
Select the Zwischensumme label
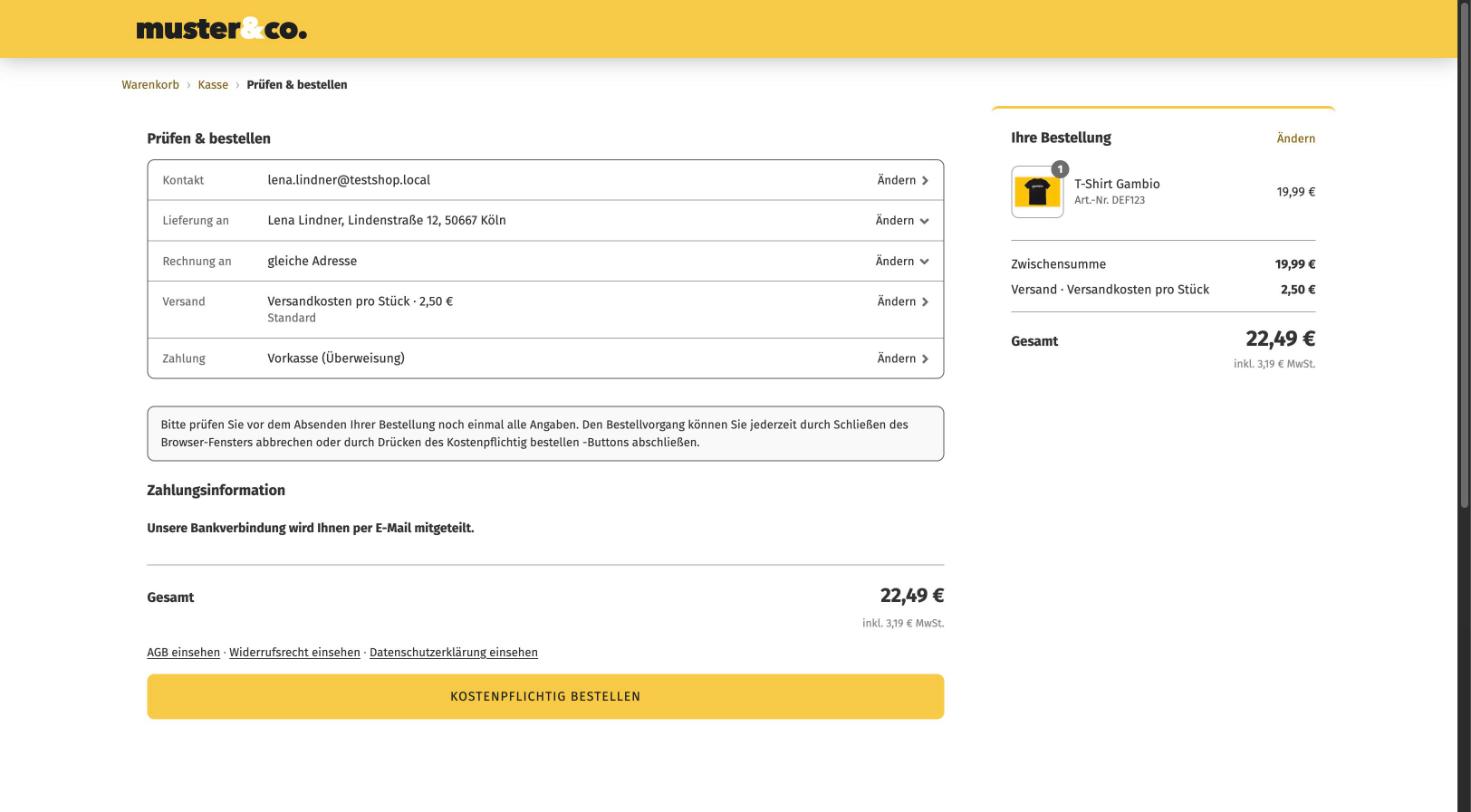1059,264
